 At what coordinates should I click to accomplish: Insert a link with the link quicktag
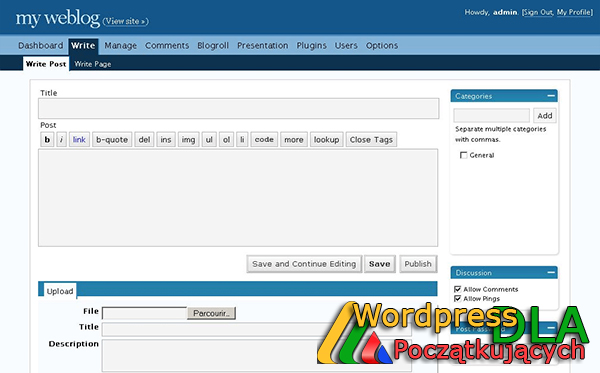click(79, 140)
